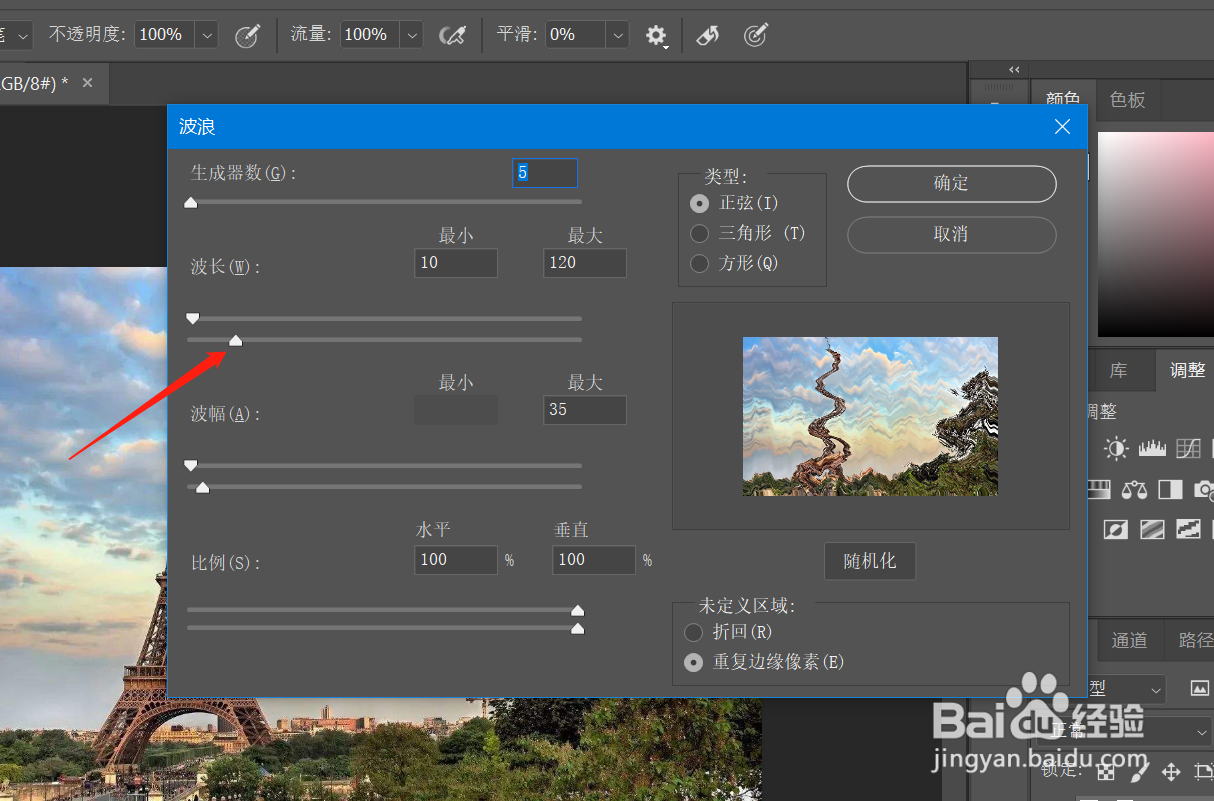Switch to the 色板 panel tab
Image resolution: width=1214 pixels, height=801 pixels.
click(1127, 99)
